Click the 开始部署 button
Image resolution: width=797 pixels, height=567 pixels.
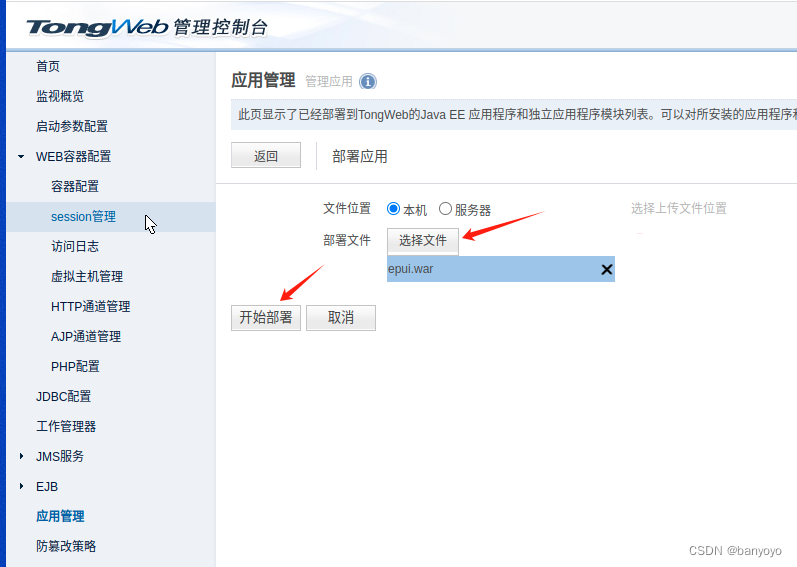[266, 318]
